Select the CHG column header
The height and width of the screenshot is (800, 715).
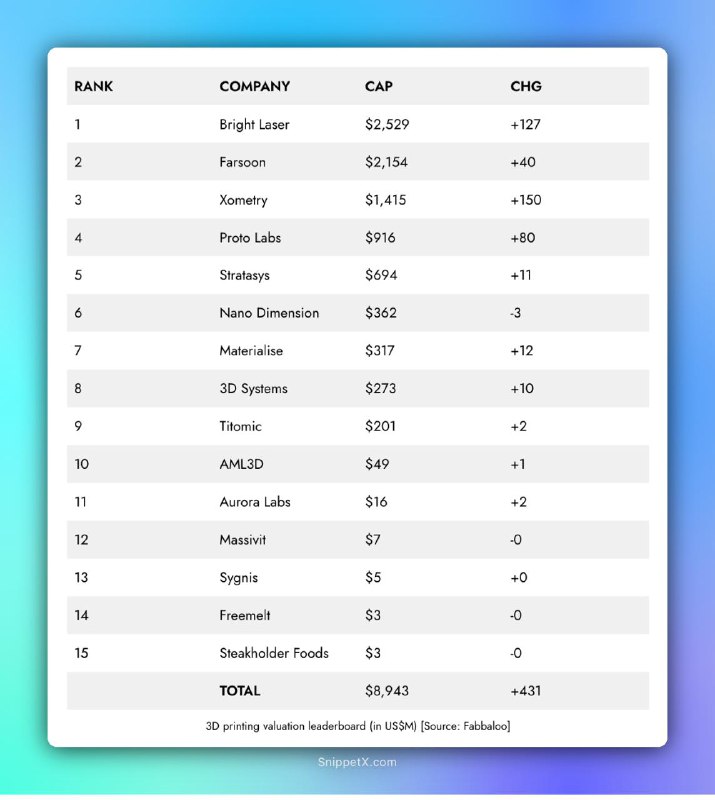[x=526, y=86]
